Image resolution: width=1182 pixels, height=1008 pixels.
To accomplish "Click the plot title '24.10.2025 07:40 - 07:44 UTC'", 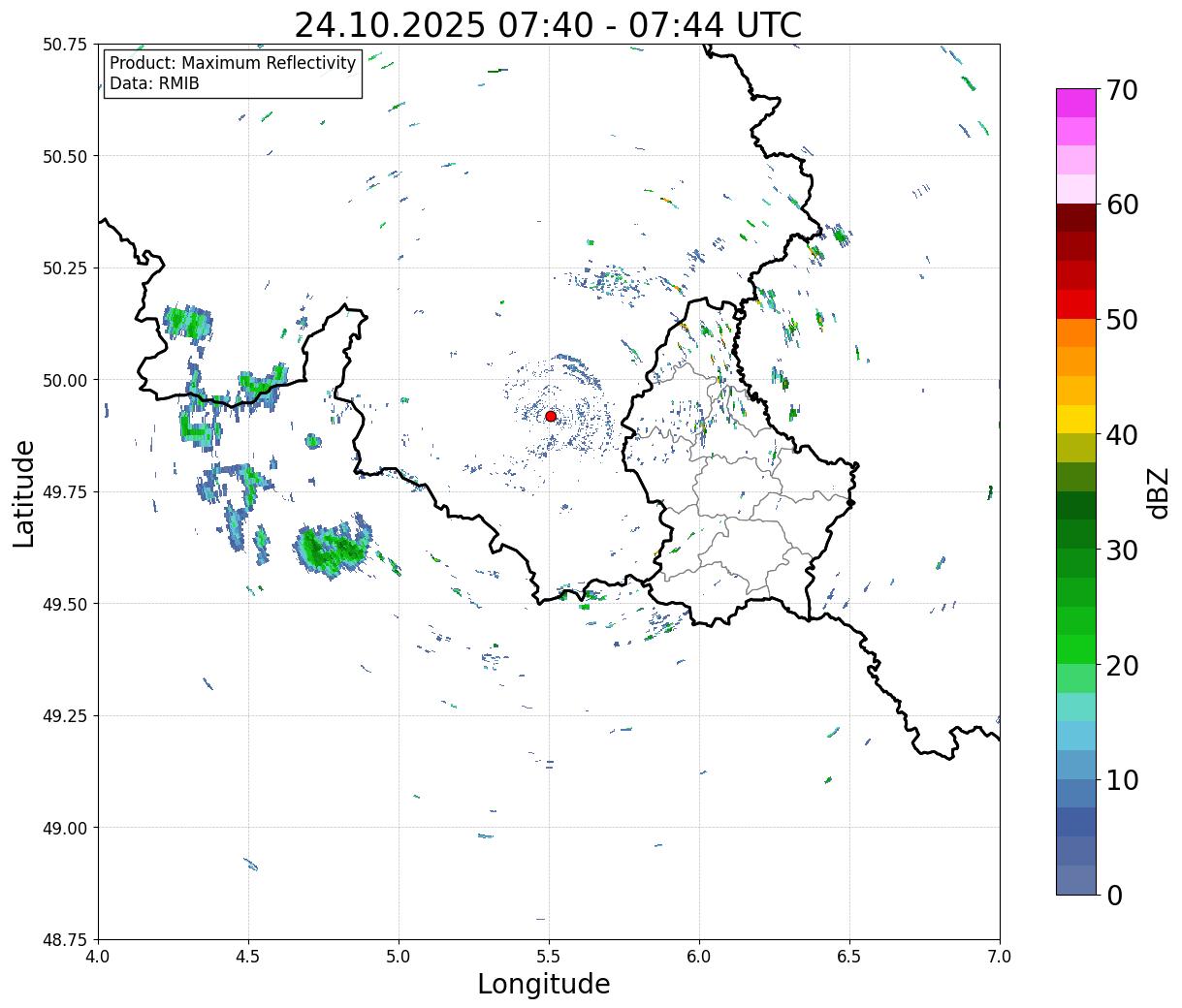I will (x=548, y=25).
